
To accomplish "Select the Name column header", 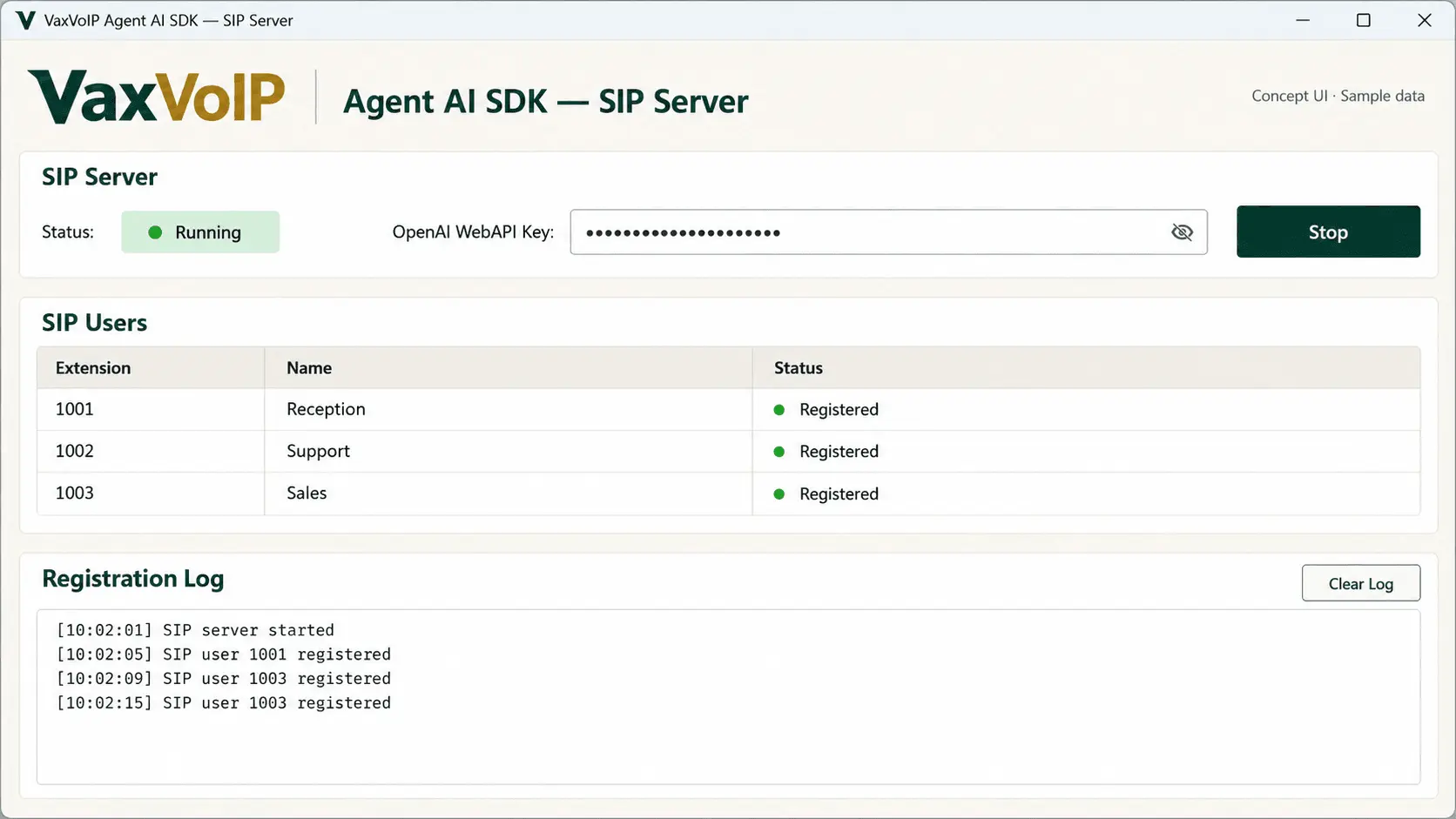I will click(508, 368).
